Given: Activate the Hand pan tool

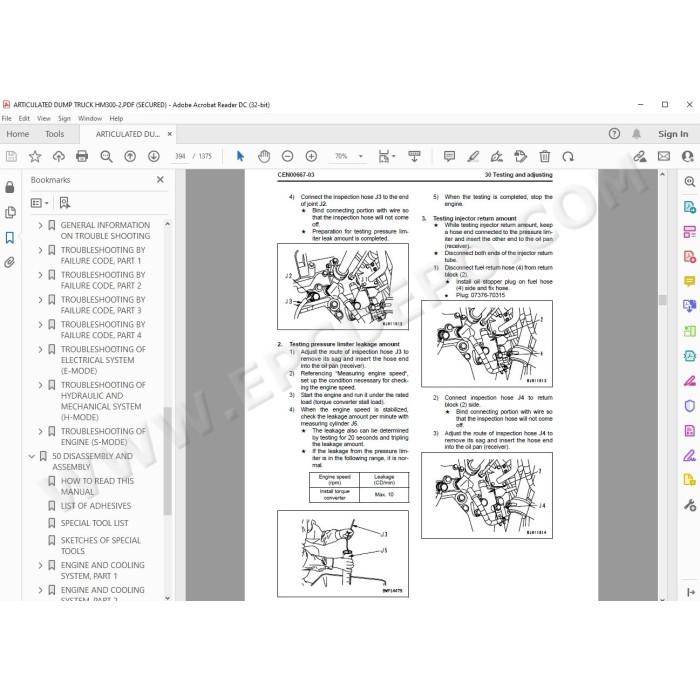Looking at the screenshot, I should [264, 156].
